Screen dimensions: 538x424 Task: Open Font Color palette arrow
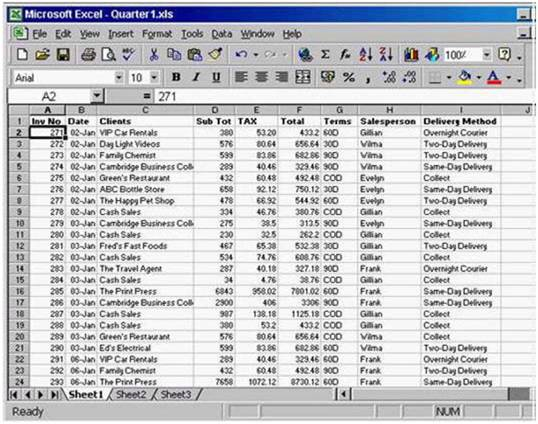click(x=508, y=78)
